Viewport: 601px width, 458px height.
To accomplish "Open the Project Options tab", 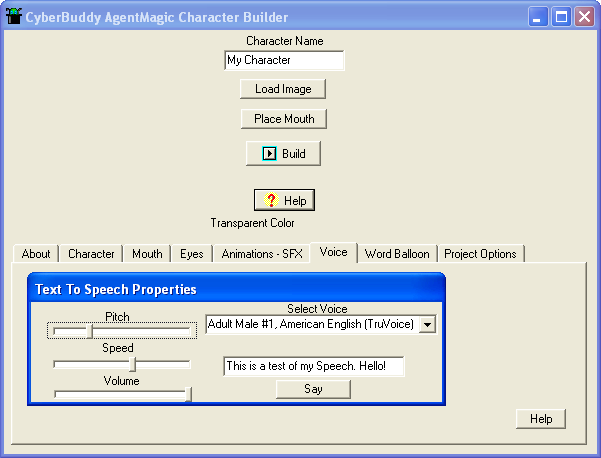I will tap(480, 254).
